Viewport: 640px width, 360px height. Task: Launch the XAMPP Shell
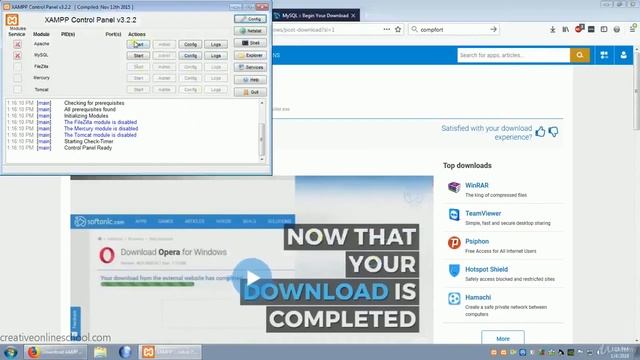250,43
